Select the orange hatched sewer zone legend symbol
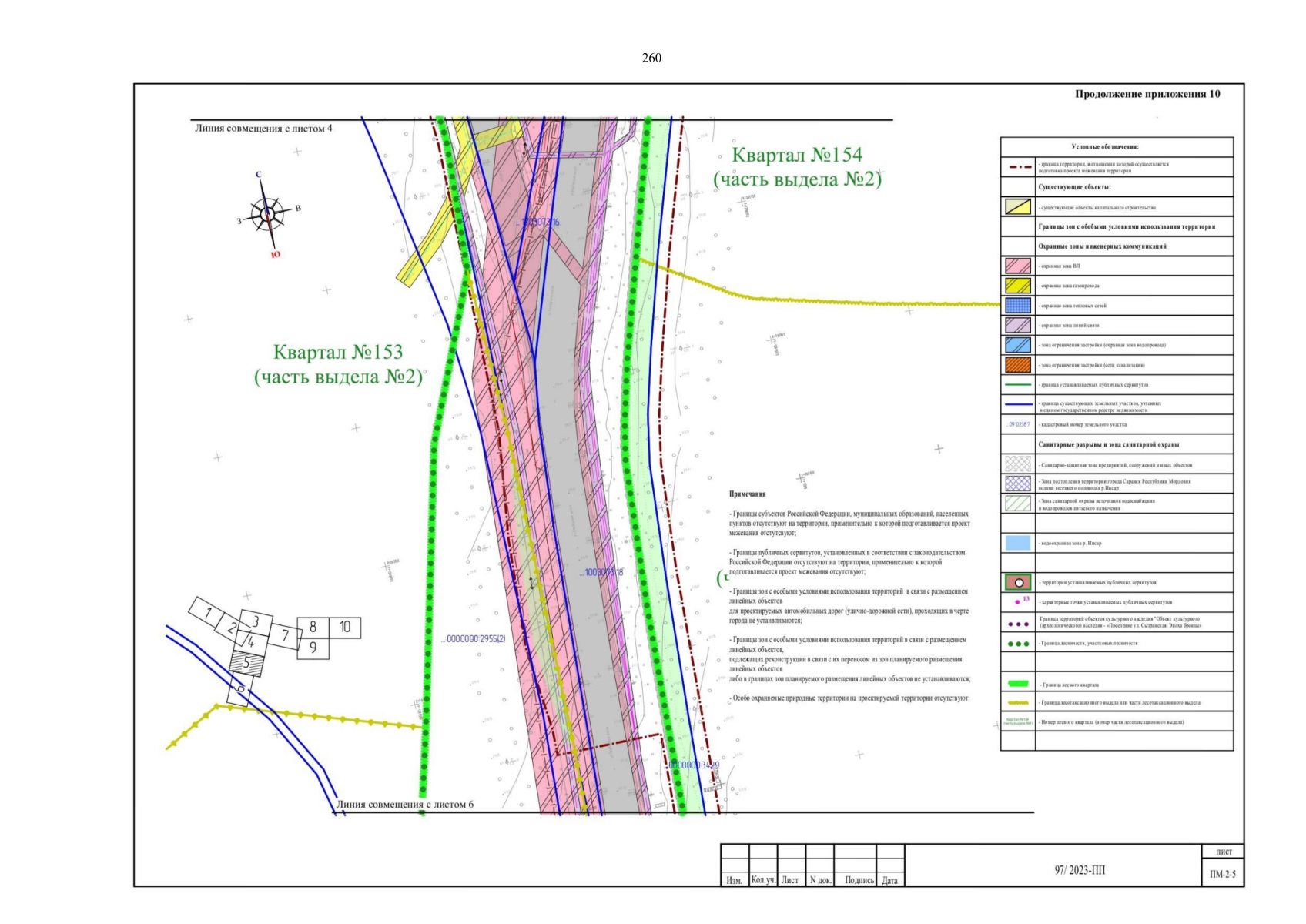1306x924 pixels. tap(1017, 365)
